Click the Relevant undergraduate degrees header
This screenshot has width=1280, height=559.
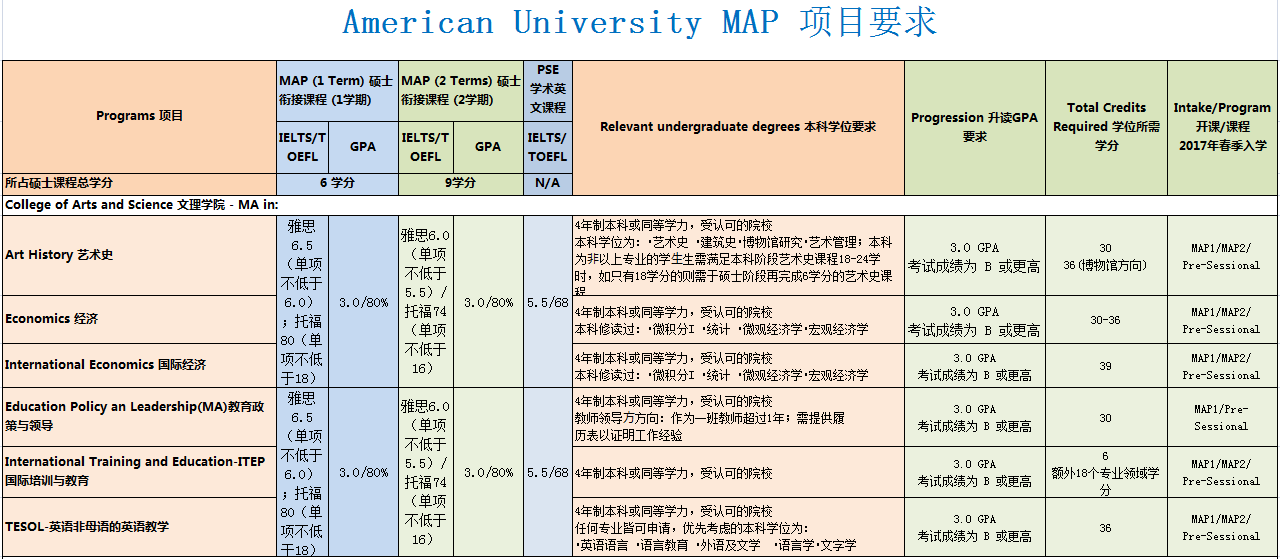pos(738,127)
